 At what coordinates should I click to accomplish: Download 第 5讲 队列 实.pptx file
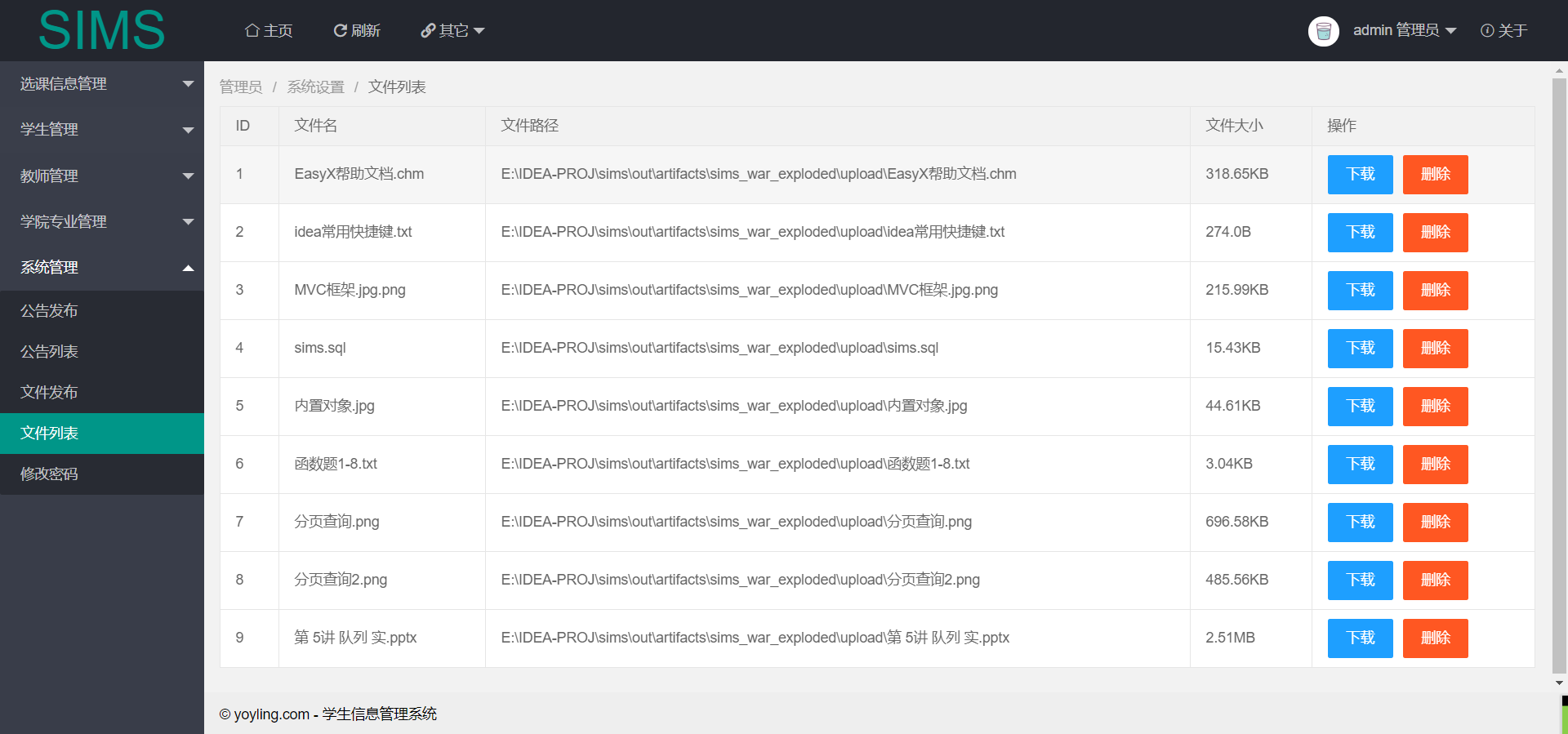(x=1360, y=638)
